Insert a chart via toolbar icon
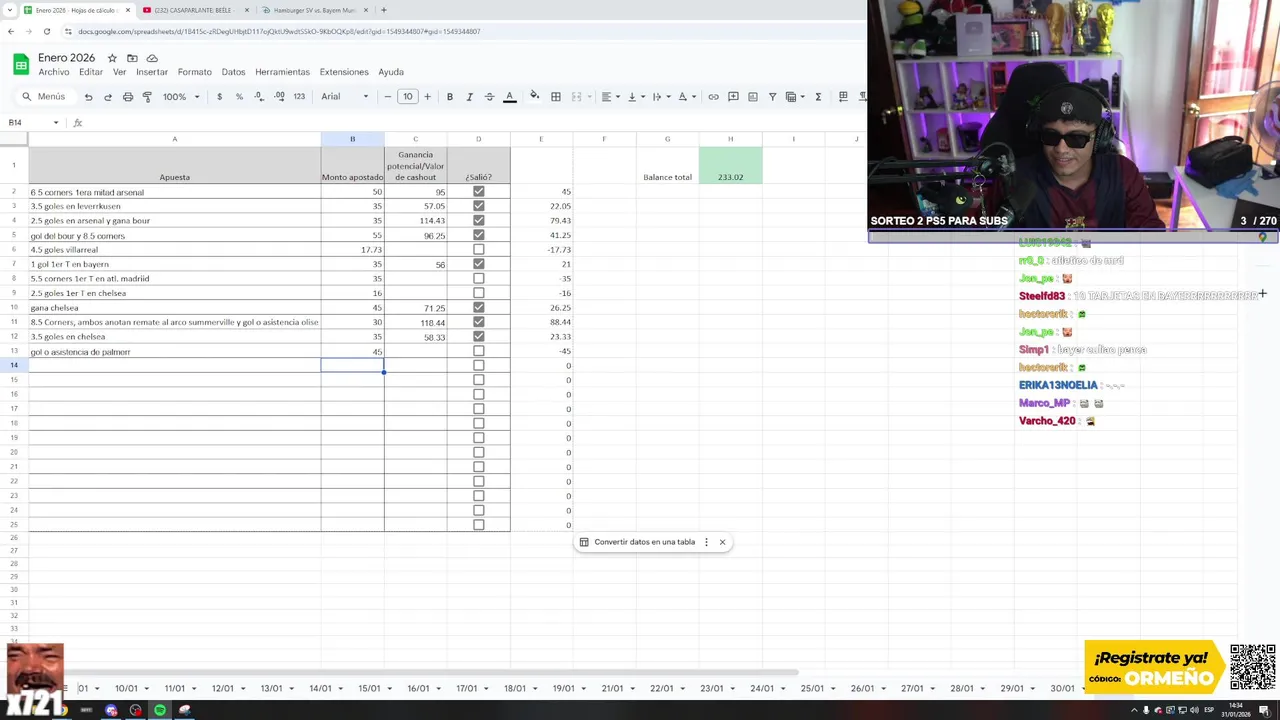 (753, 97)
